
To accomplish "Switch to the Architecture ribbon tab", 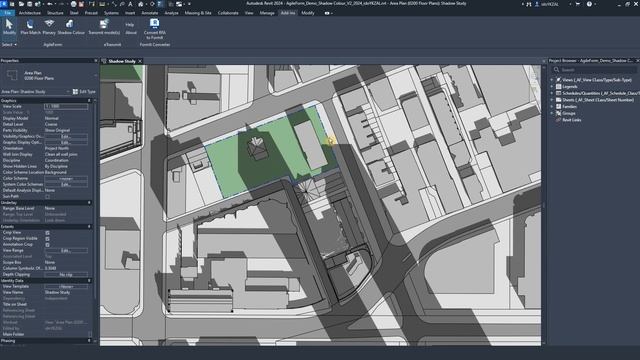I will pyautogui.click(x=30, y=13).
